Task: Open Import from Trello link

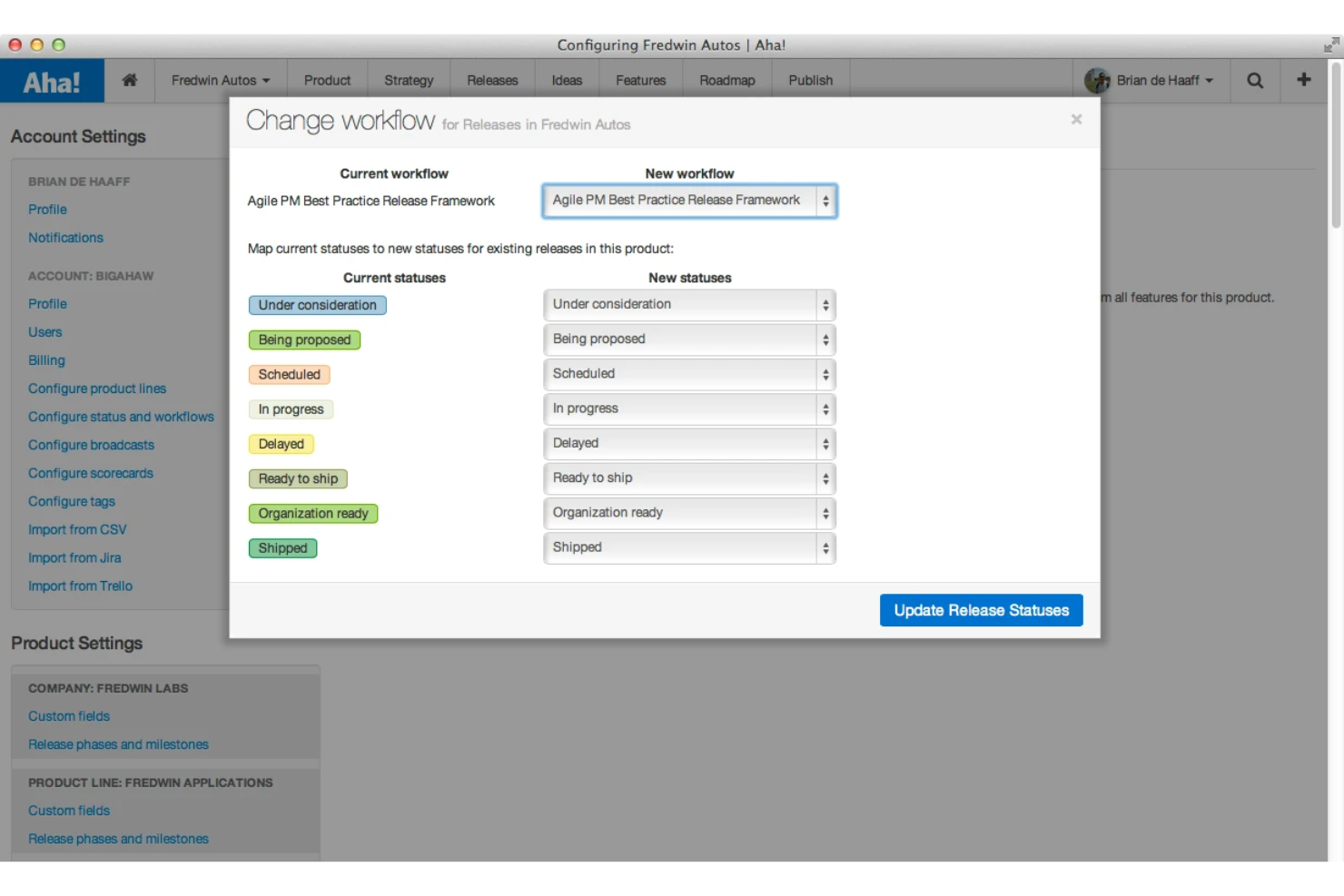Action: (x=80, y=586)
